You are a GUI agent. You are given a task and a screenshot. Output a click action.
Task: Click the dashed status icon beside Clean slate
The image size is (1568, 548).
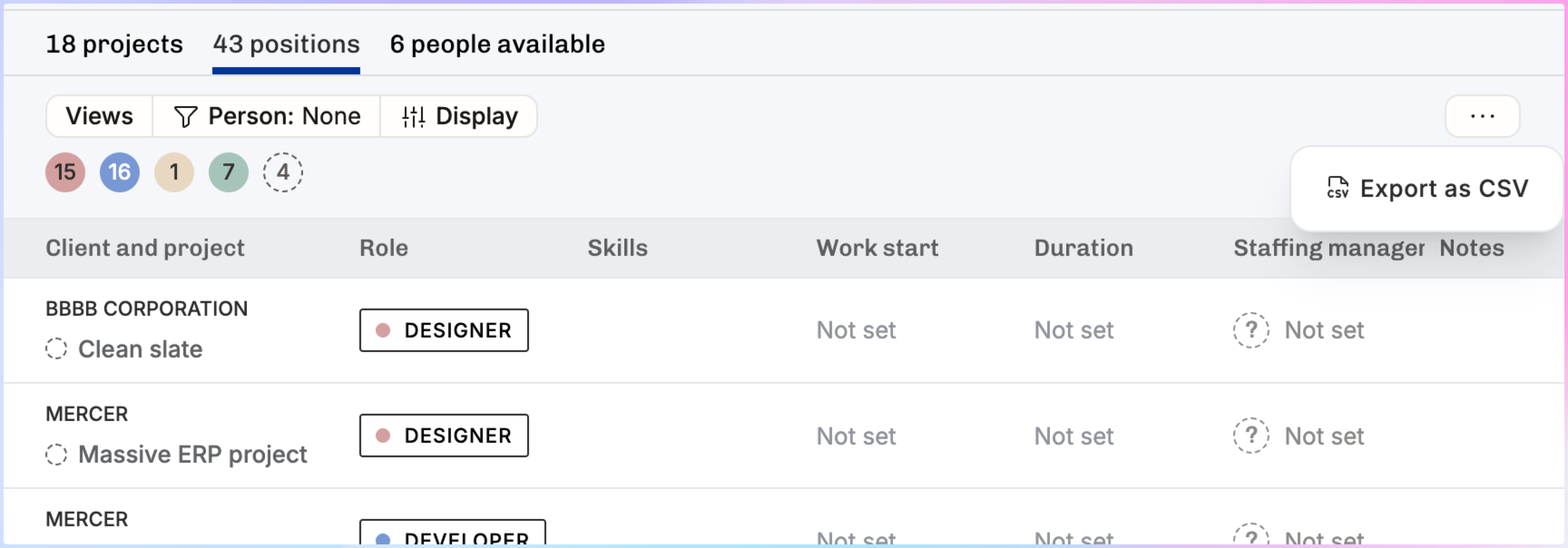[x=56, y=349]
